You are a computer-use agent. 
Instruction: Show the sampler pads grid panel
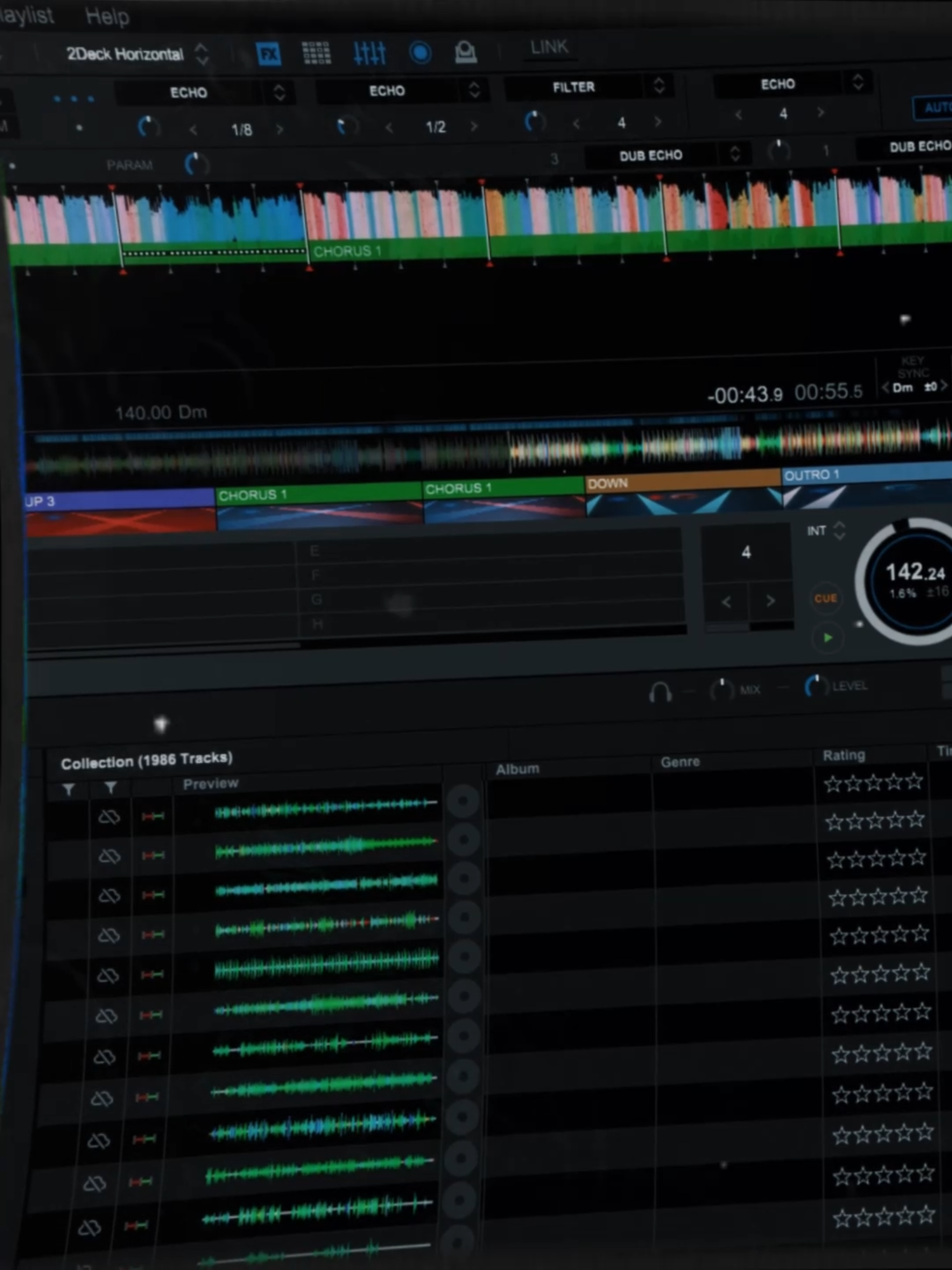coord(316,53)
